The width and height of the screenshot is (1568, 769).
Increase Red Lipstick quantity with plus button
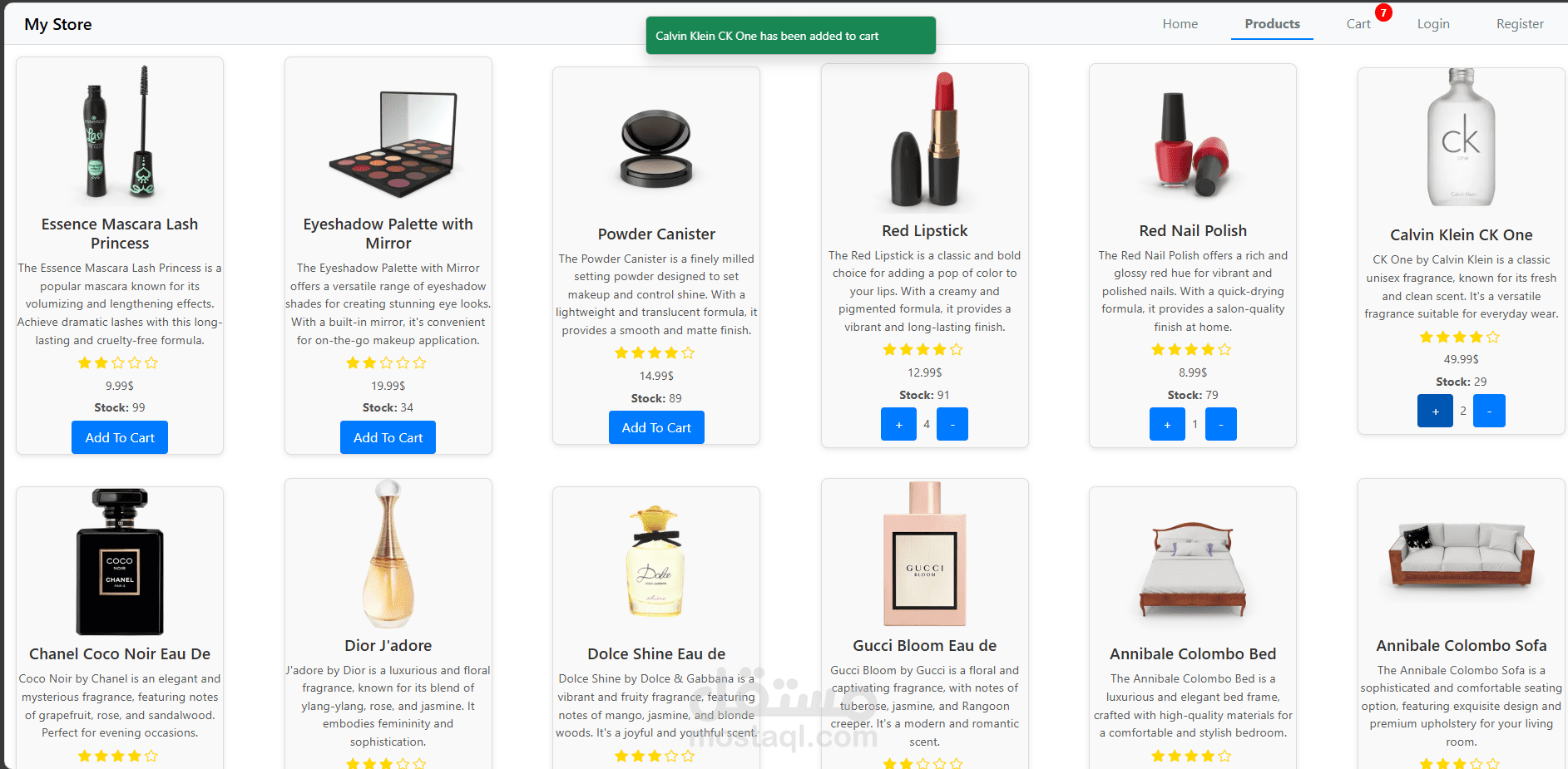[x=898, y=424]
